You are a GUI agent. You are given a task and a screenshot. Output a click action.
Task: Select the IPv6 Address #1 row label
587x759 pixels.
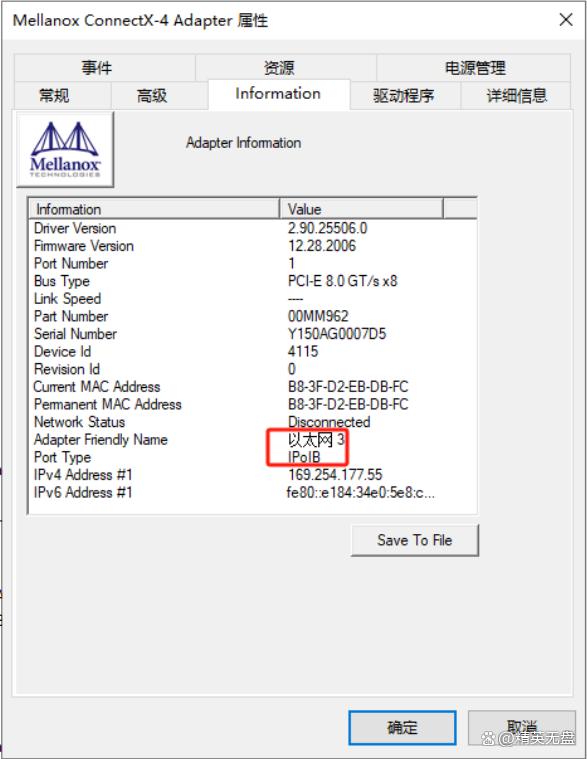point(83,492)
